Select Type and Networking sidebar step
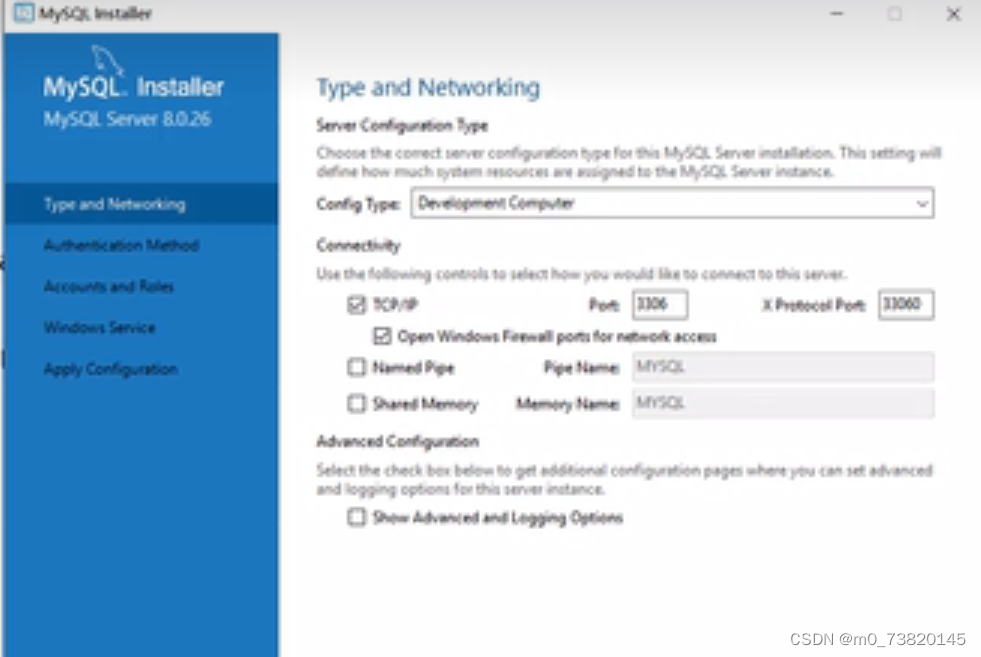 (x=141, y=204)
